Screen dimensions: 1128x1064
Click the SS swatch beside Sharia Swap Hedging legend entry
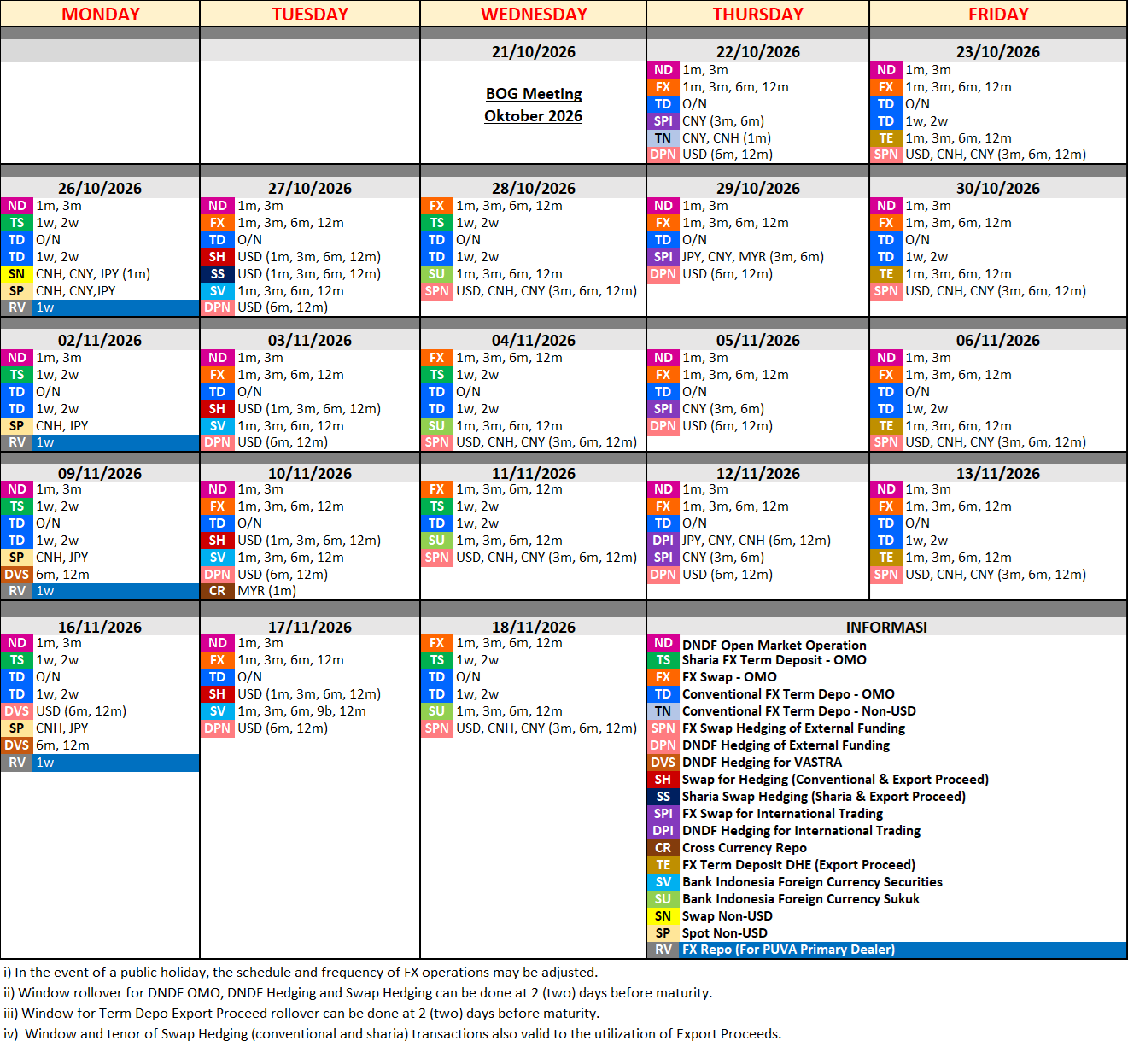point(663,797)
